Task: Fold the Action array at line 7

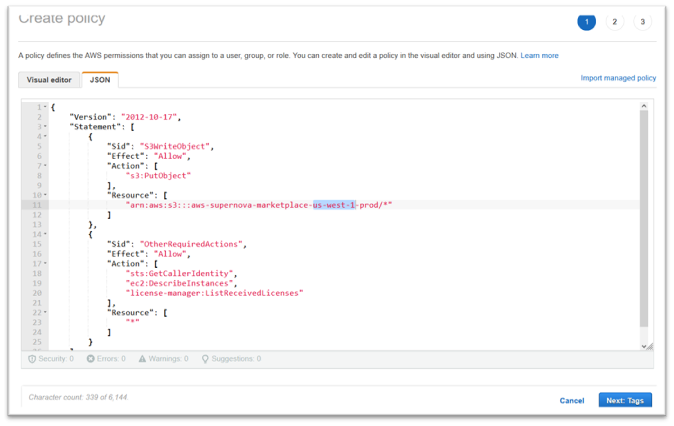Action: (x=46, y=166)
